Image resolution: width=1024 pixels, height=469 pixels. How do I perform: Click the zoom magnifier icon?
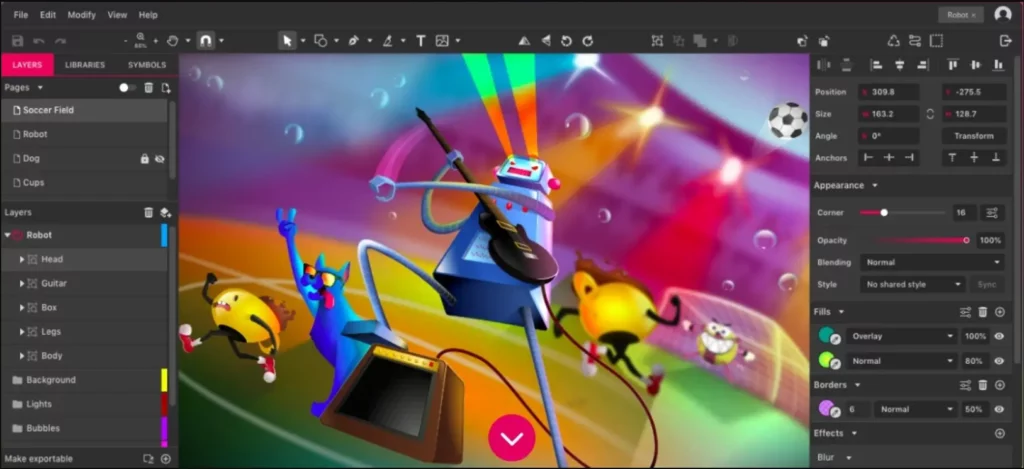point(140,37)
